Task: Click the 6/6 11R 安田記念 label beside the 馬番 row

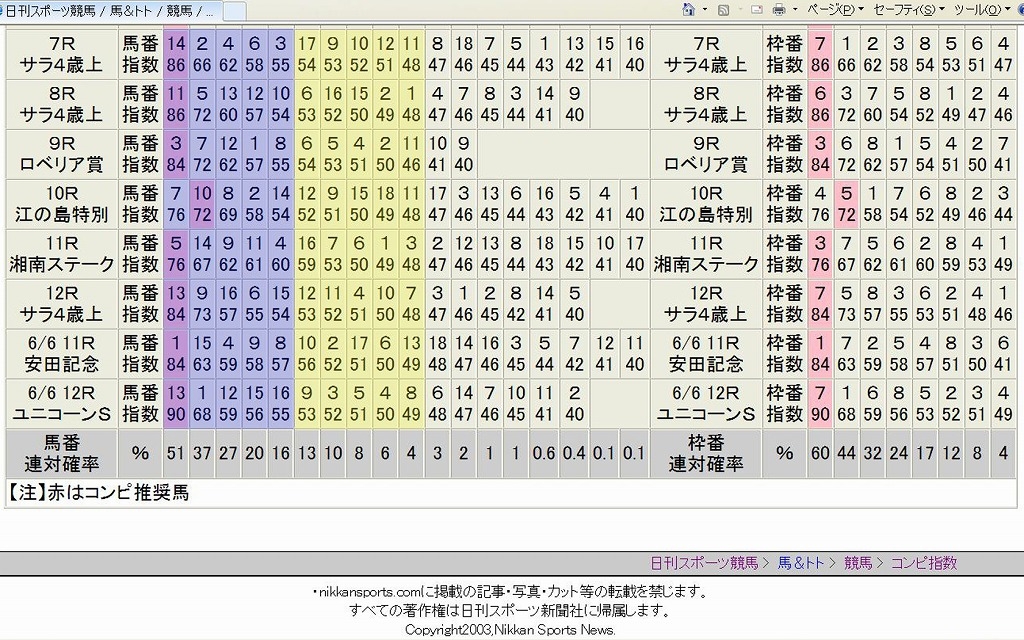Action: [61, 353]
